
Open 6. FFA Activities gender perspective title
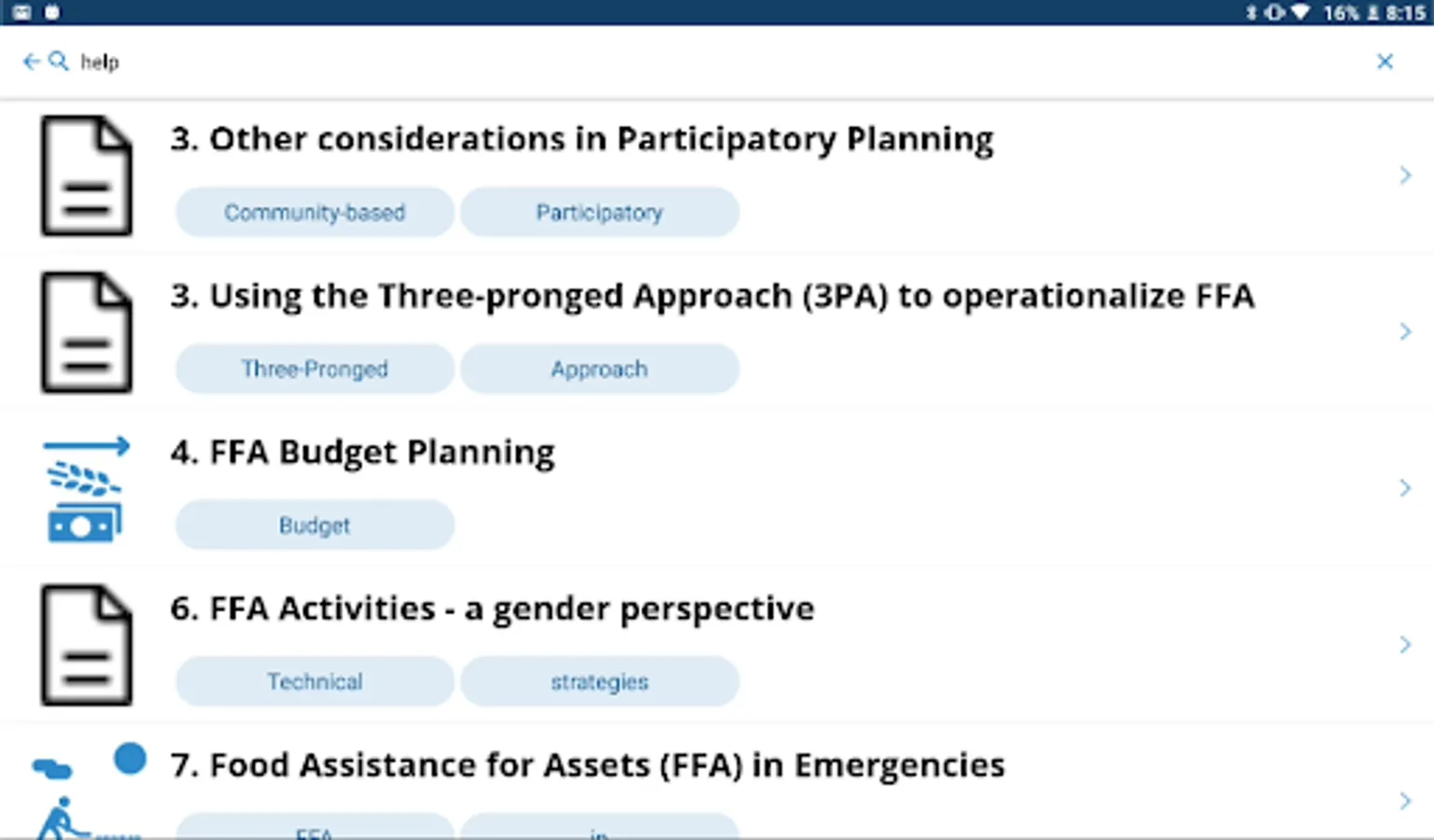pyautogui.click(x=492, y=609)
